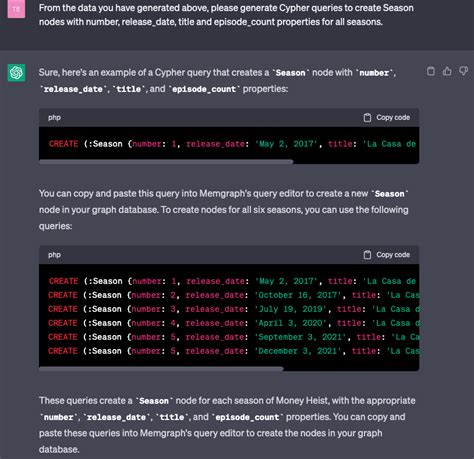The image size is (474, 459).
Task: Click the 'September 3, 2021' query line
Action: click(233, 337)
